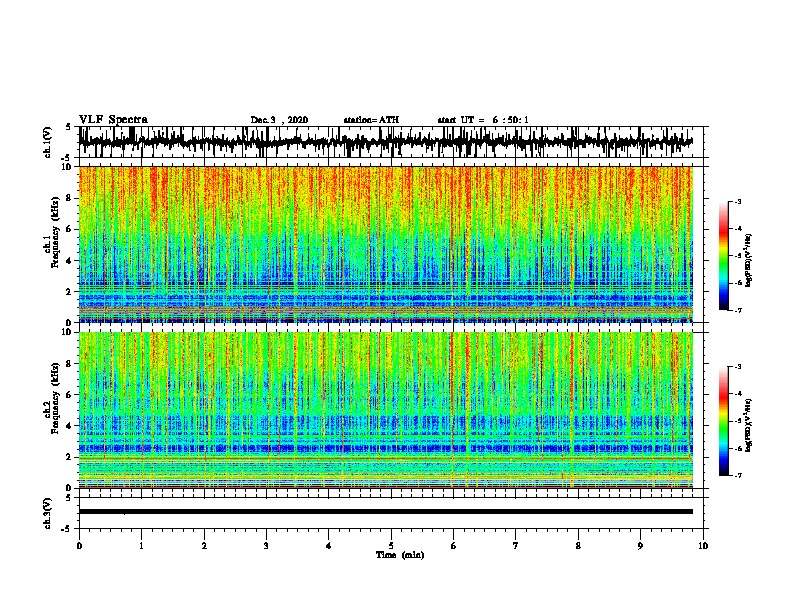Click the ch.3 flat black waveform trace

385,512
